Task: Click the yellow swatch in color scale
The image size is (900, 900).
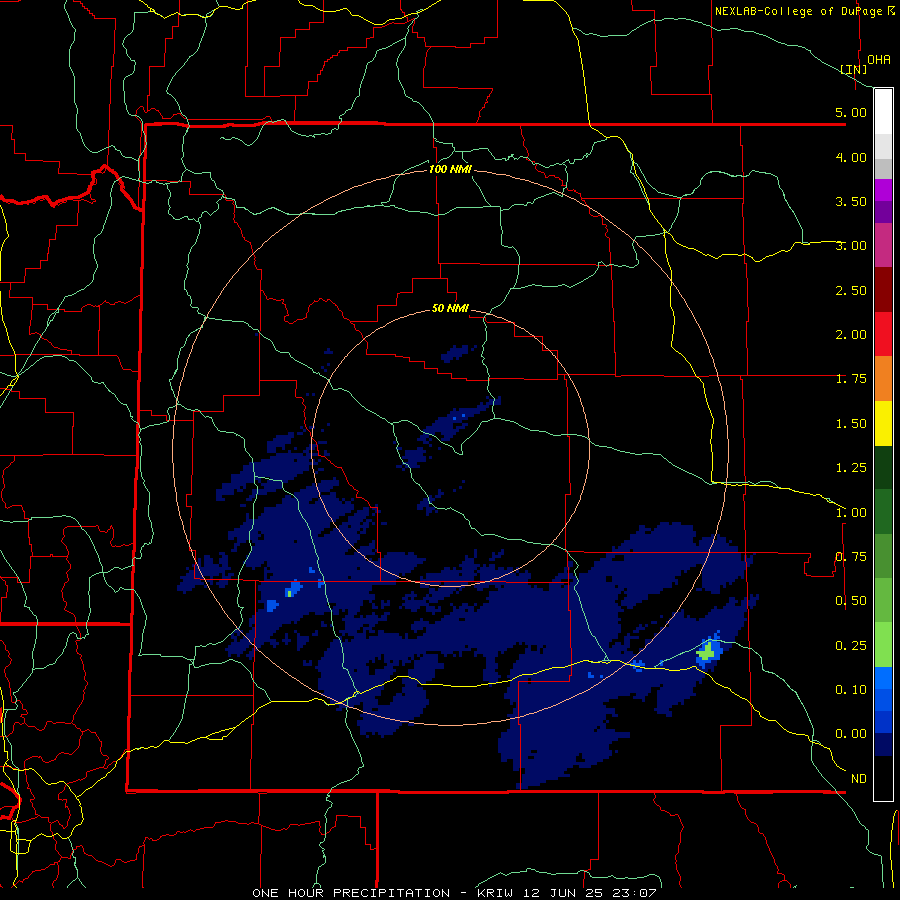Action: click(883, 423)
